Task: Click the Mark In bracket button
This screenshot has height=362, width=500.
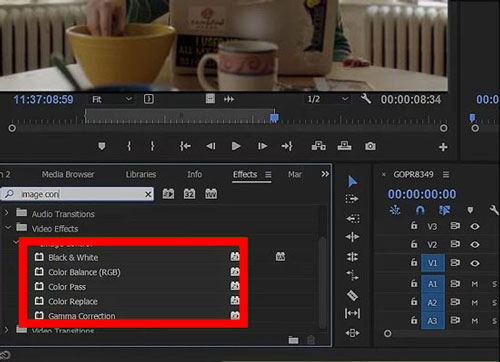Action: click(129, 146)
